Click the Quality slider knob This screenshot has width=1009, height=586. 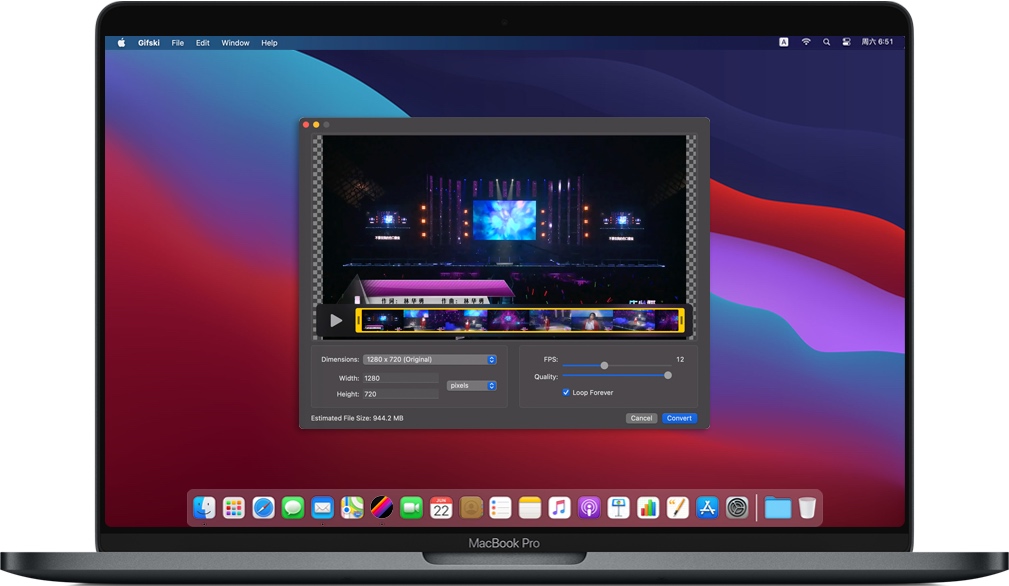click(668, 375)
